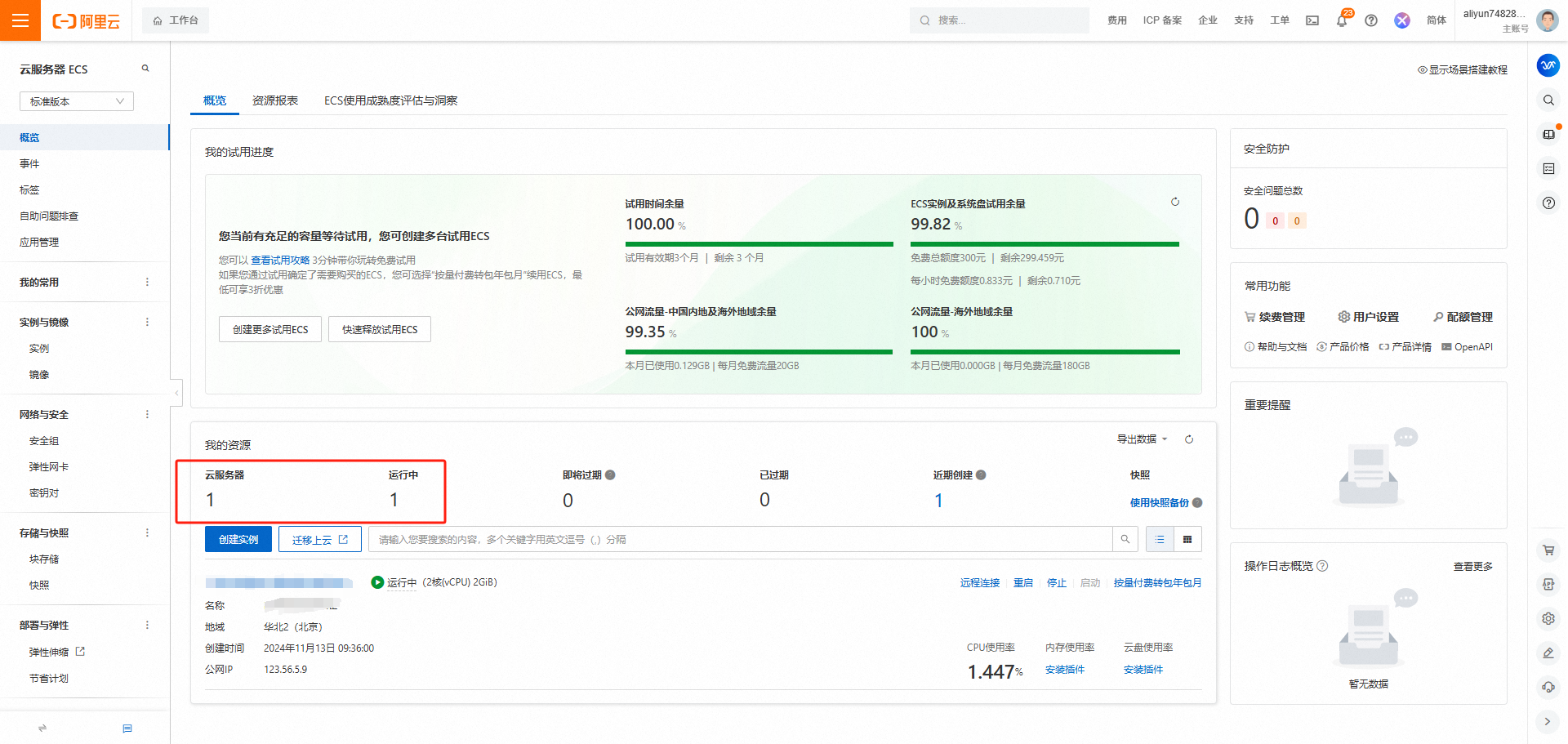Click the help icon beside 操作日志概览
Image resolution: width=1568 pixels, height=744 pixels.
pos(1323,565)
